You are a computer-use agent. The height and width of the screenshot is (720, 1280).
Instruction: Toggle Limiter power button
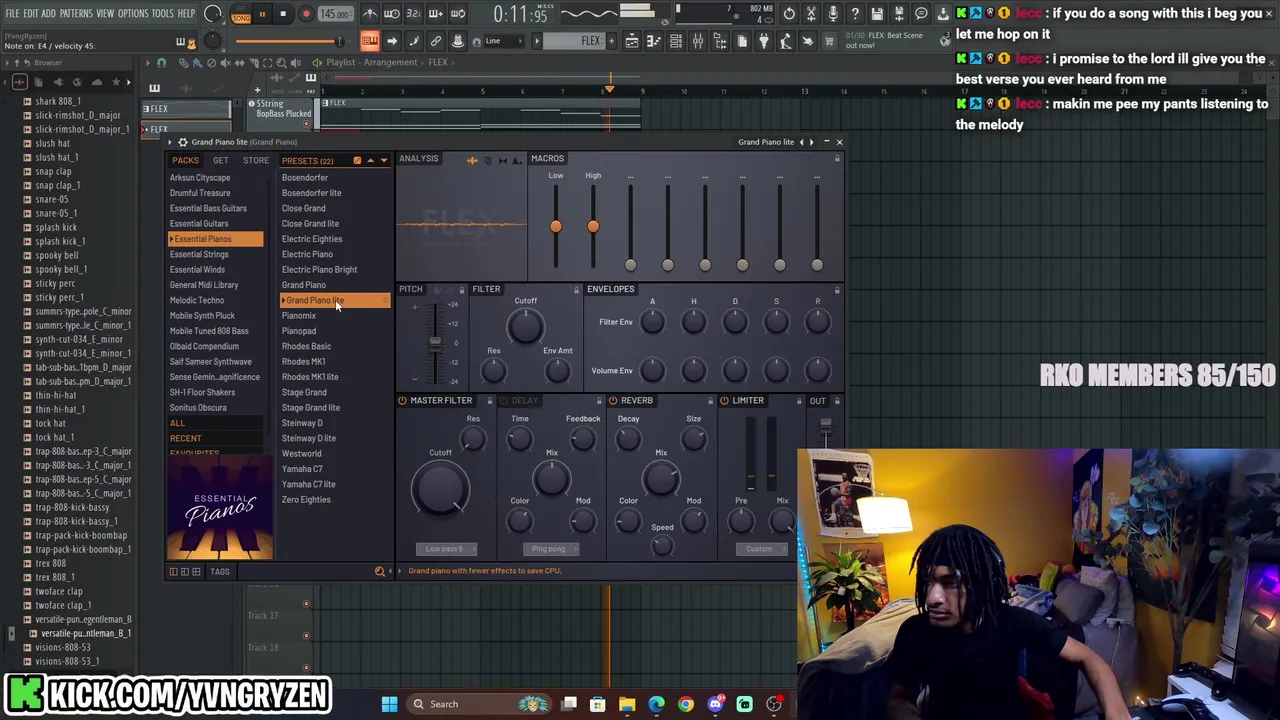[x=724, y=401]
